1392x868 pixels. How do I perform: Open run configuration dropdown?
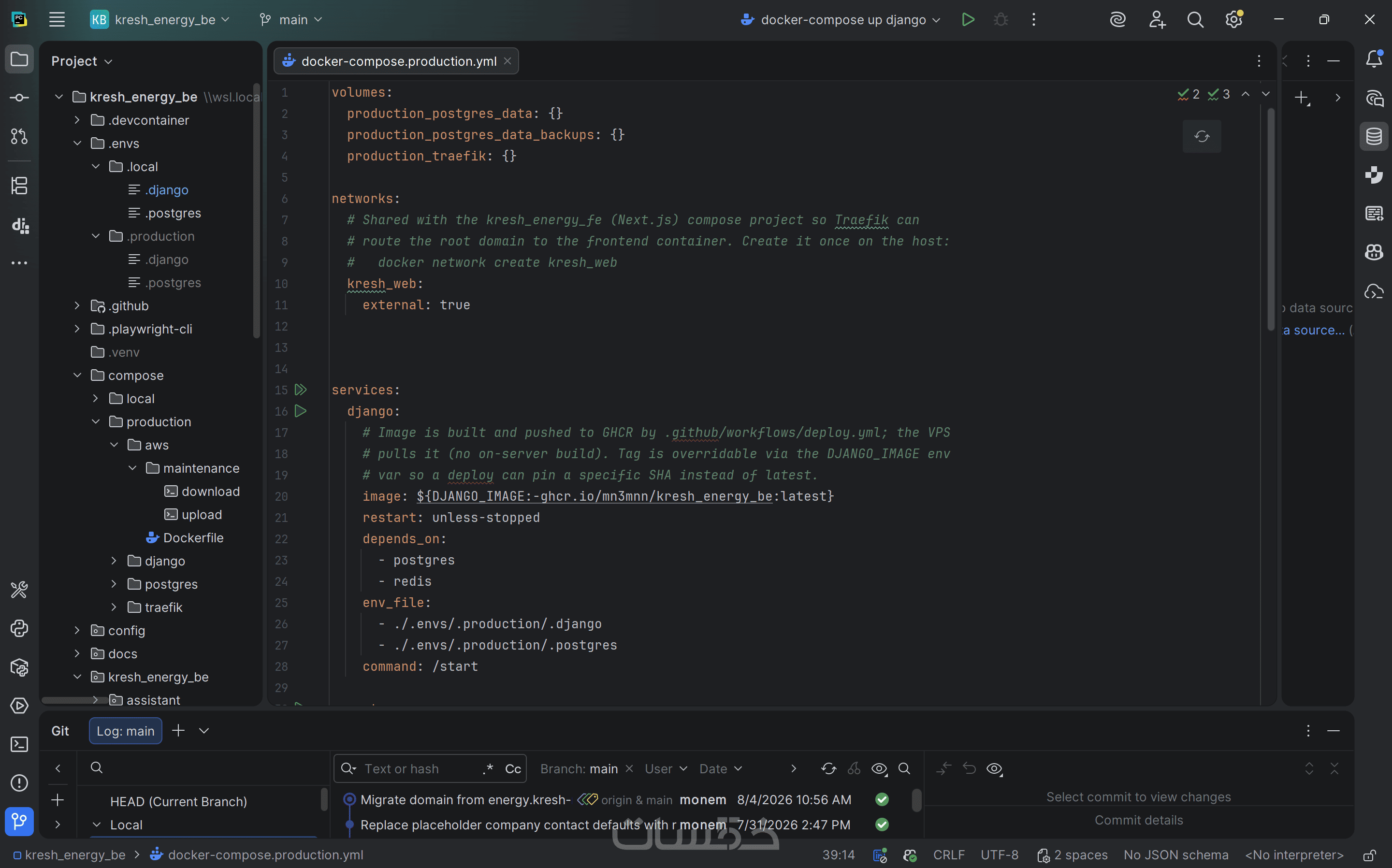click(841, 19)
